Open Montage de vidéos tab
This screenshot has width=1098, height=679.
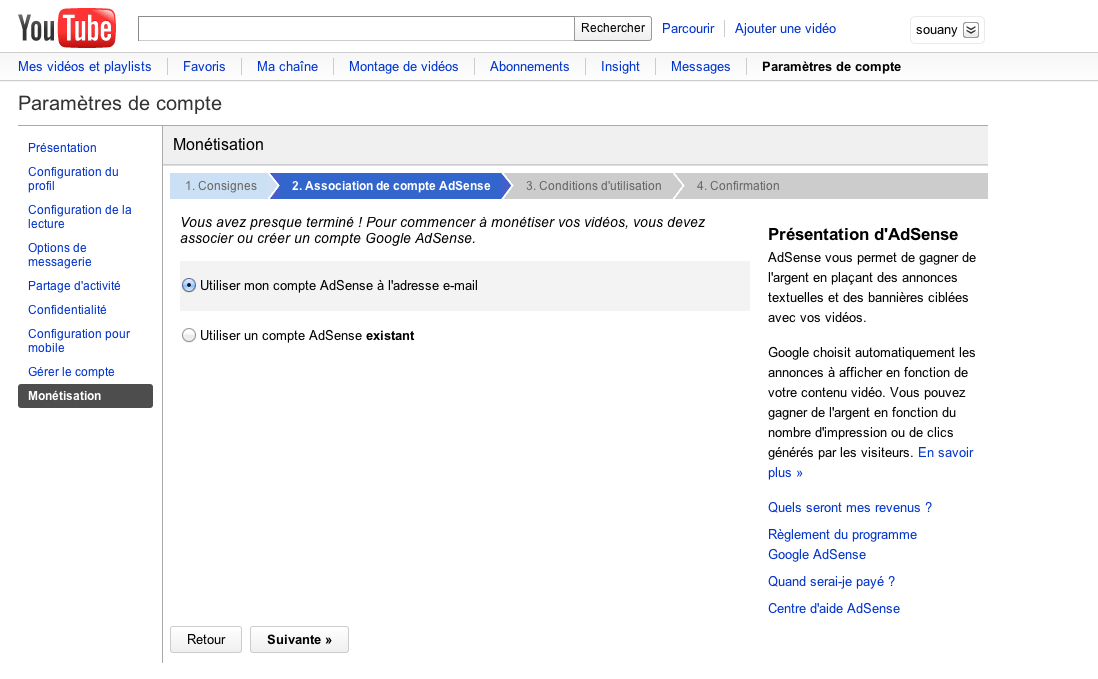403,66
